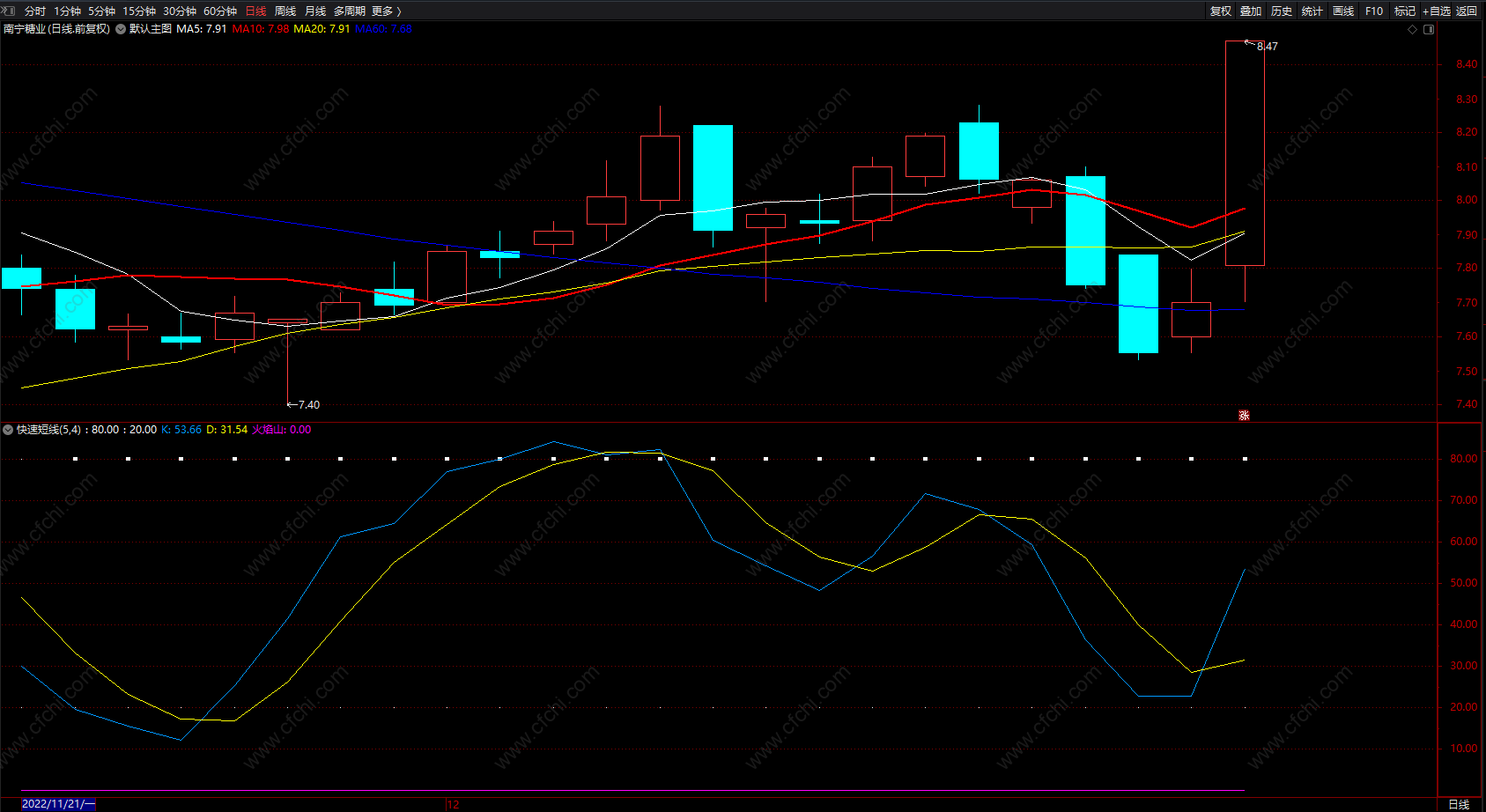Expand the 更多 periods chevron
Image resolution: width=1486 pixels, height=812 pixels.
click(x=399, y=11)
